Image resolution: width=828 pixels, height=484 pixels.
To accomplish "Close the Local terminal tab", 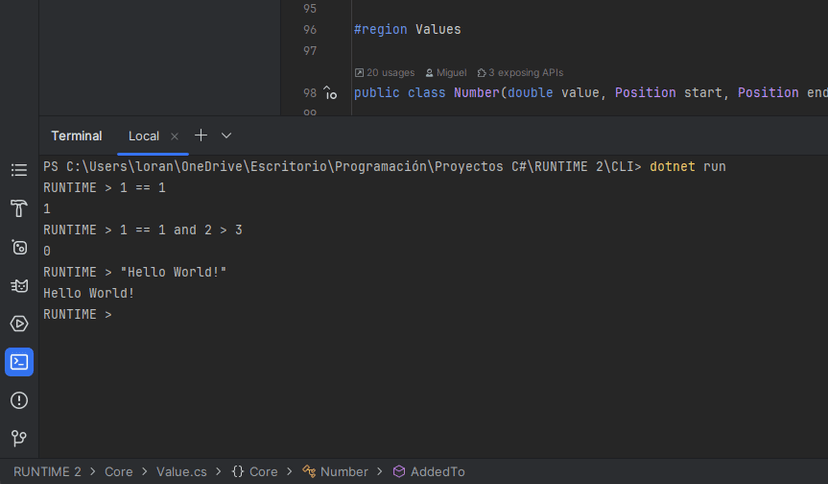I will tap(175, 136).
